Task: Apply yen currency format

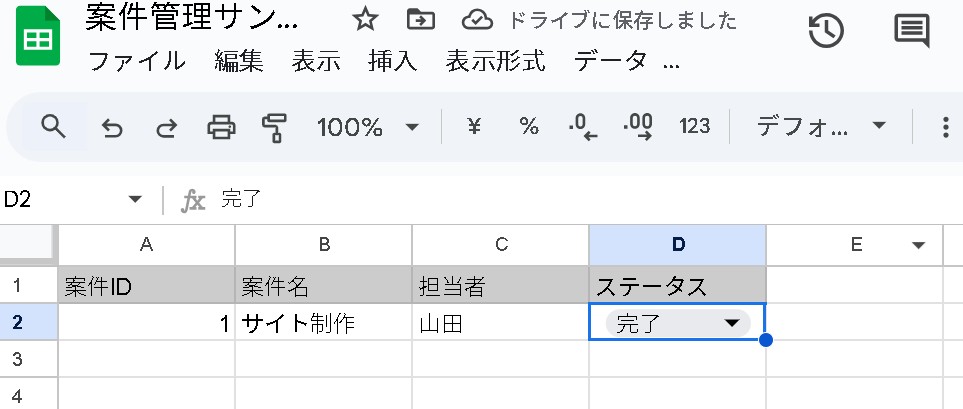Action: (475, 127)
